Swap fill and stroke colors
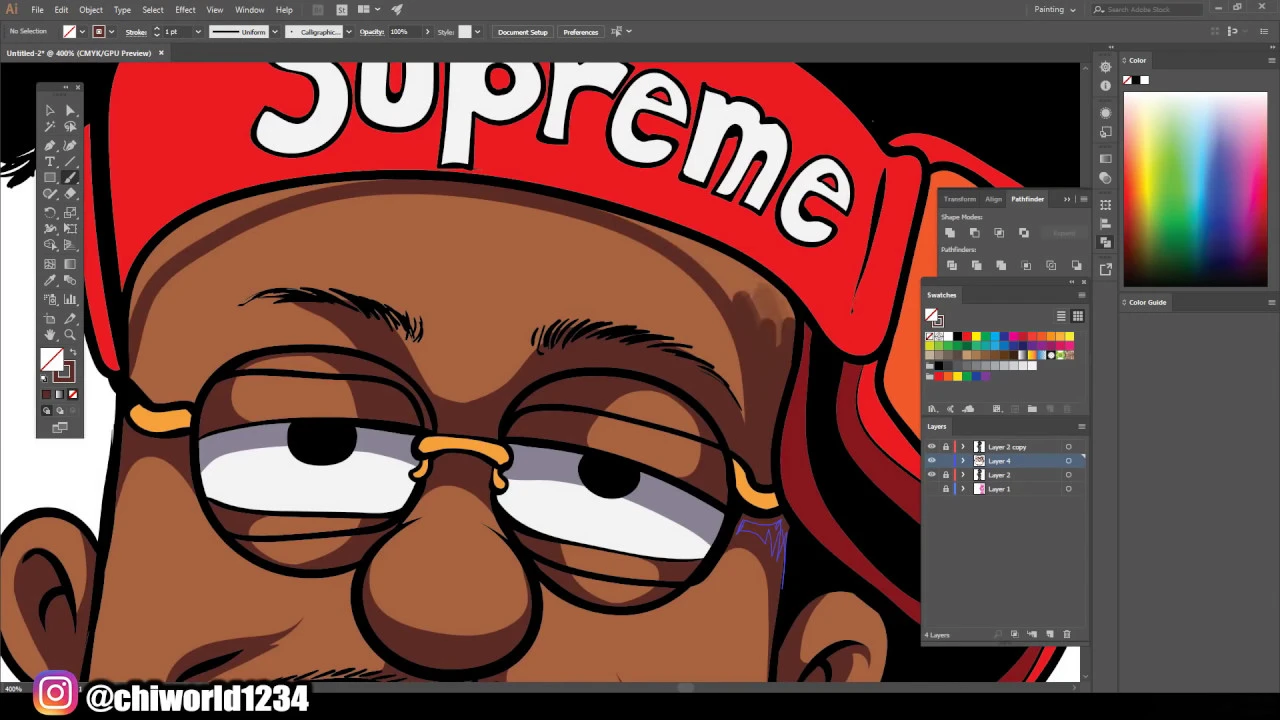 coord(72,353)
